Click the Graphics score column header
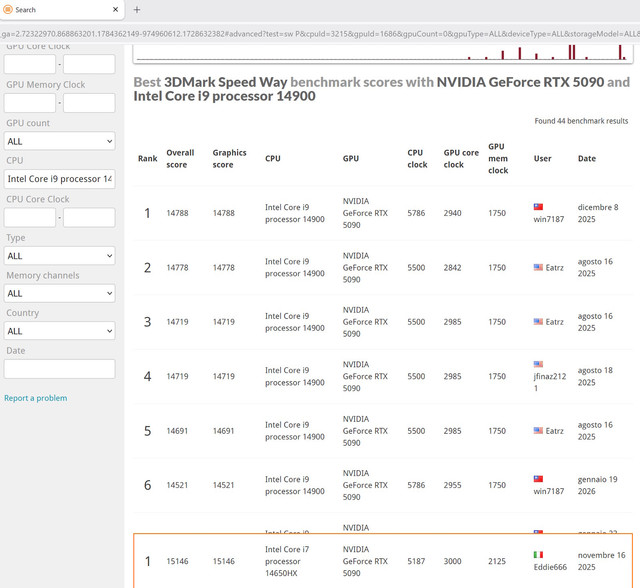This screenshot has height=588, width=640. point(229,158)
